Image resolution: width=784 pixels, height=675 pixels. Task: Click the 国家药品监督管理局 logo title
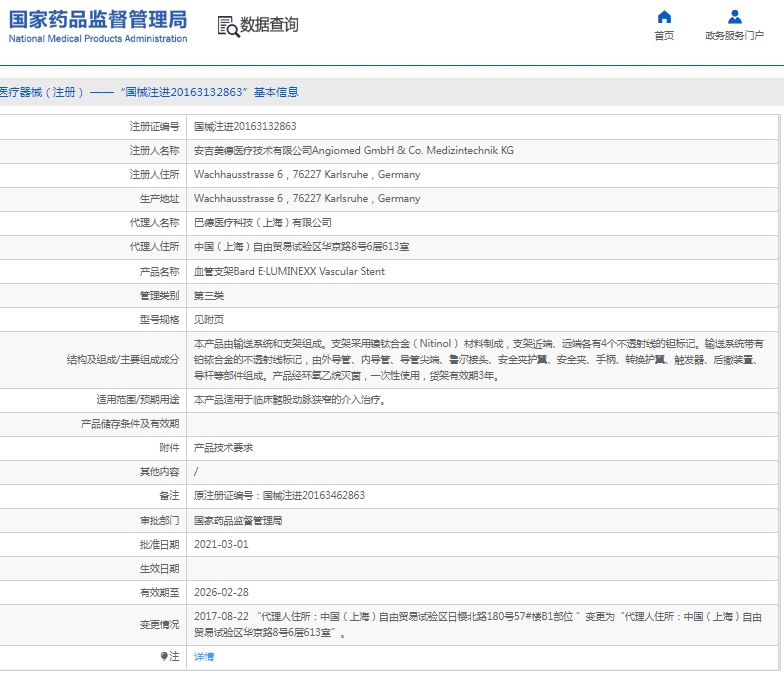pos(98,20)
